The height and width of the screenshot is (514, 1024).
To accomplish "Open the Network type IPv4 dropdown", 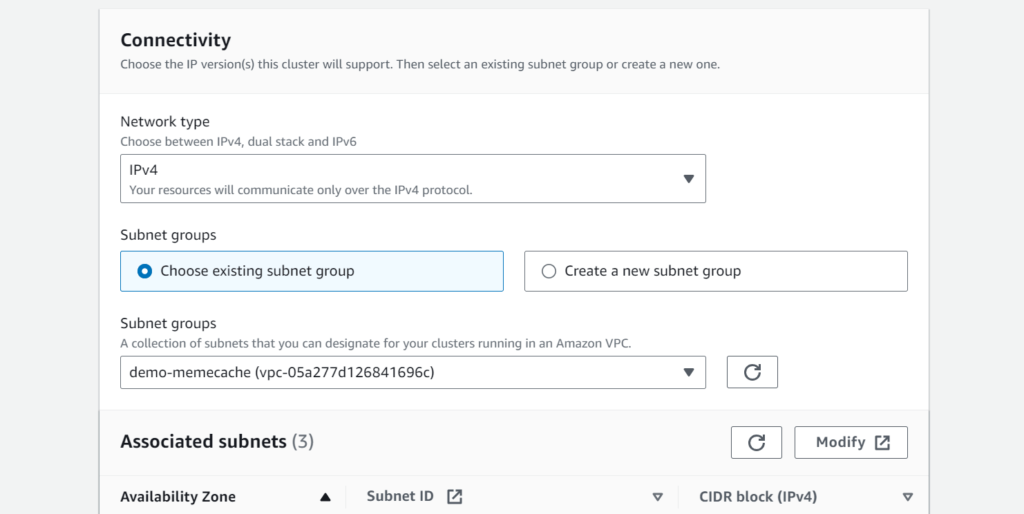I will coord(412,179).
